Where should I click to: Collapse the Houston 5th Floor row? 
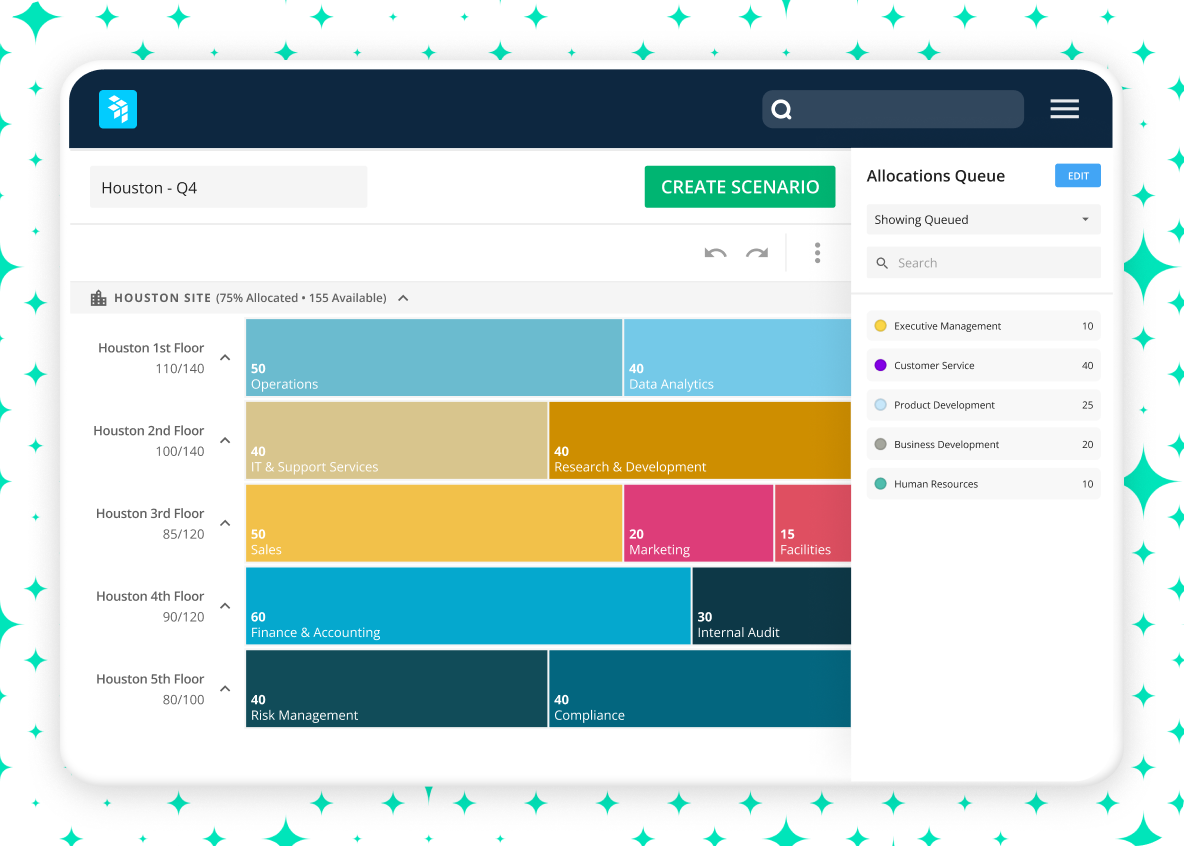click(225, 688)
